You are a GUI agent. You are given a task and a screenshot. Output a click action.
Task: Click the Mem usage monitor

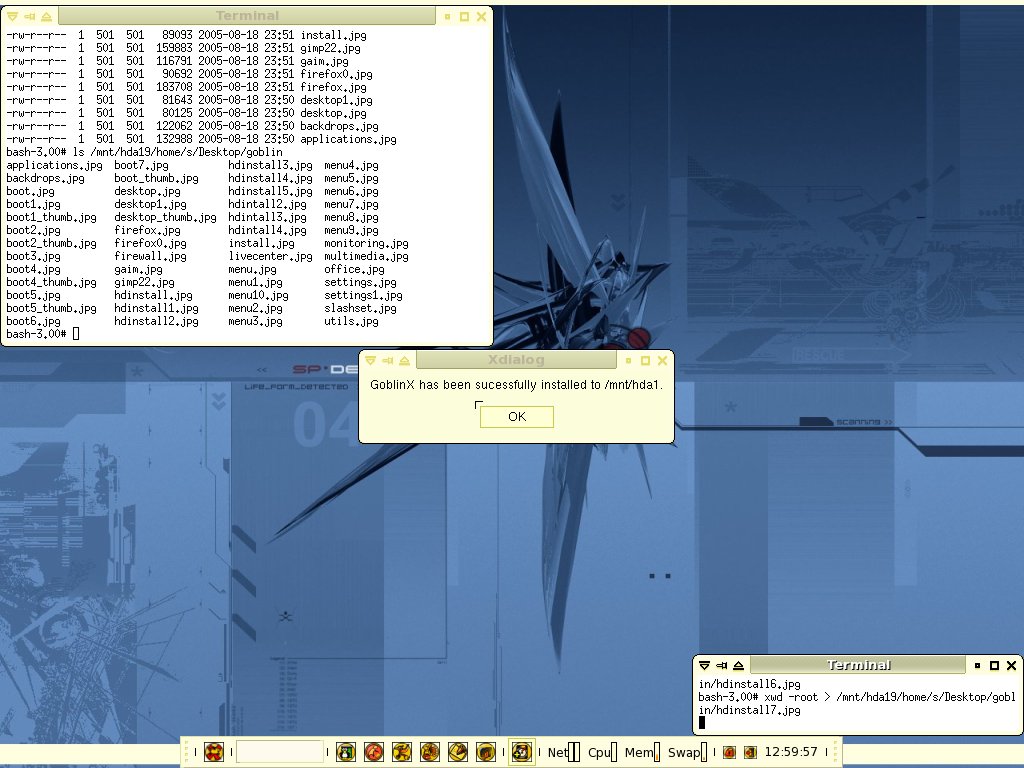click(x=642, y=752)
